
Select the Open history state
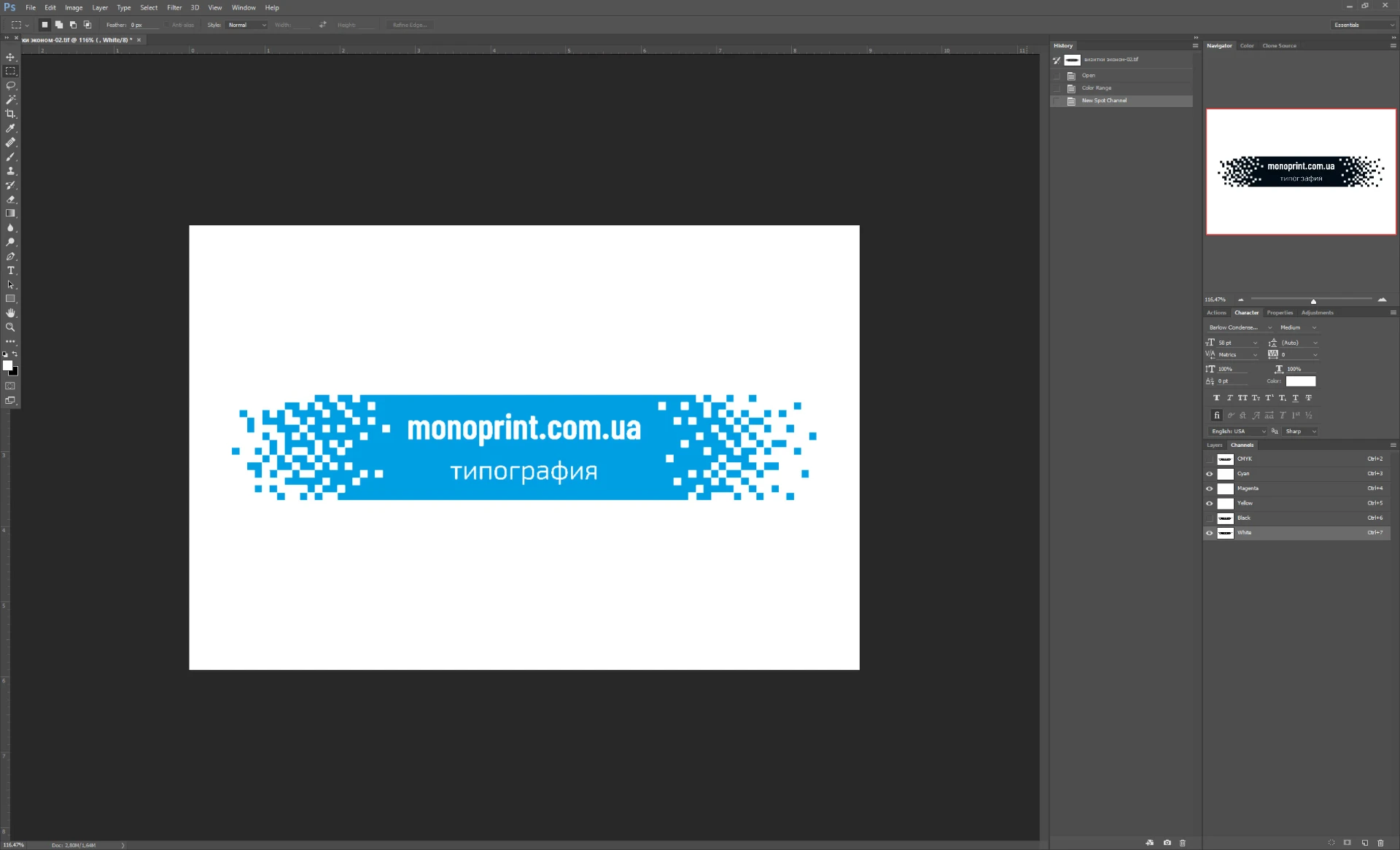pyautogui.click(x=1121, y=76)
